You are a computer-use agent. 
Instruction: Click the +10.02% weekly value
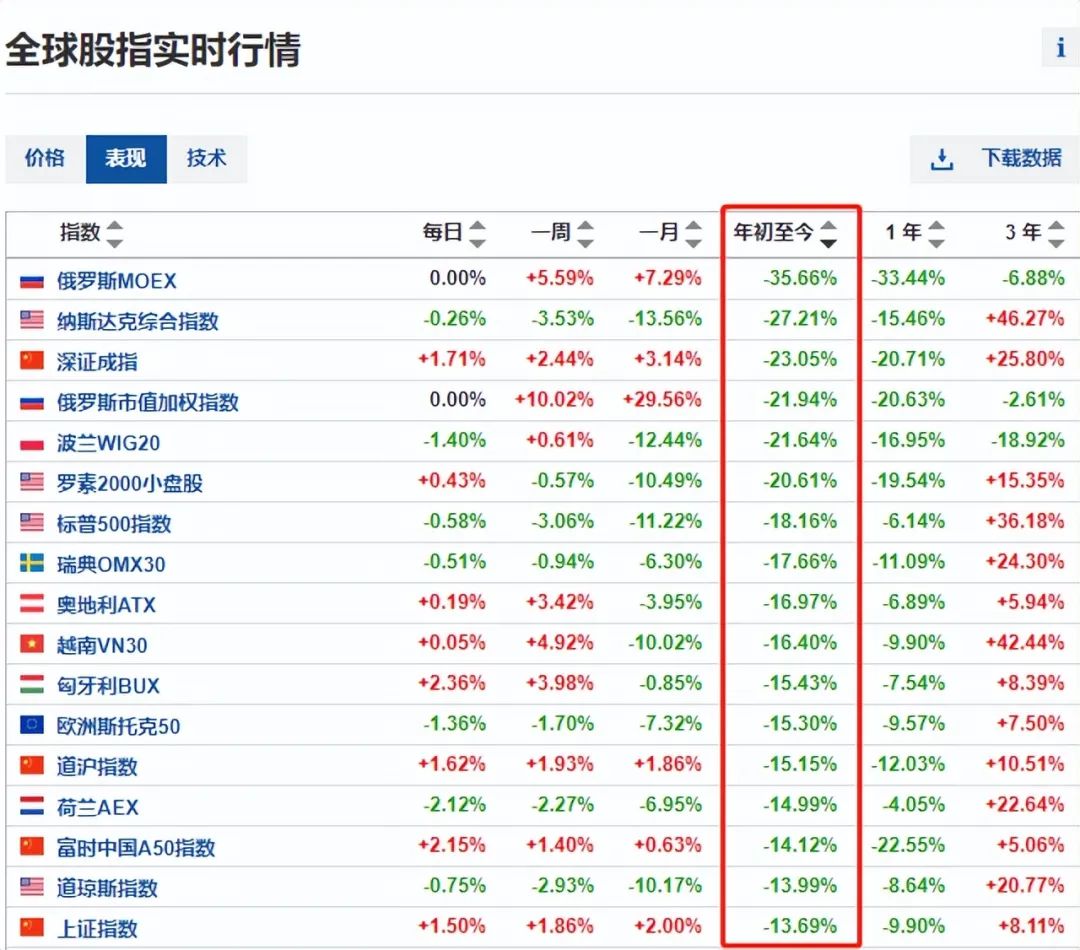coord(554,400)
